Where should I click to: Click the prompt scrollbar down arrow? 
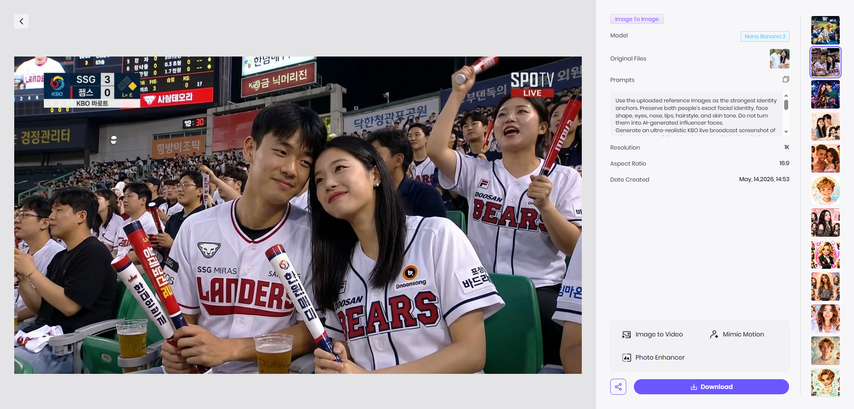[x=786, y=132]
